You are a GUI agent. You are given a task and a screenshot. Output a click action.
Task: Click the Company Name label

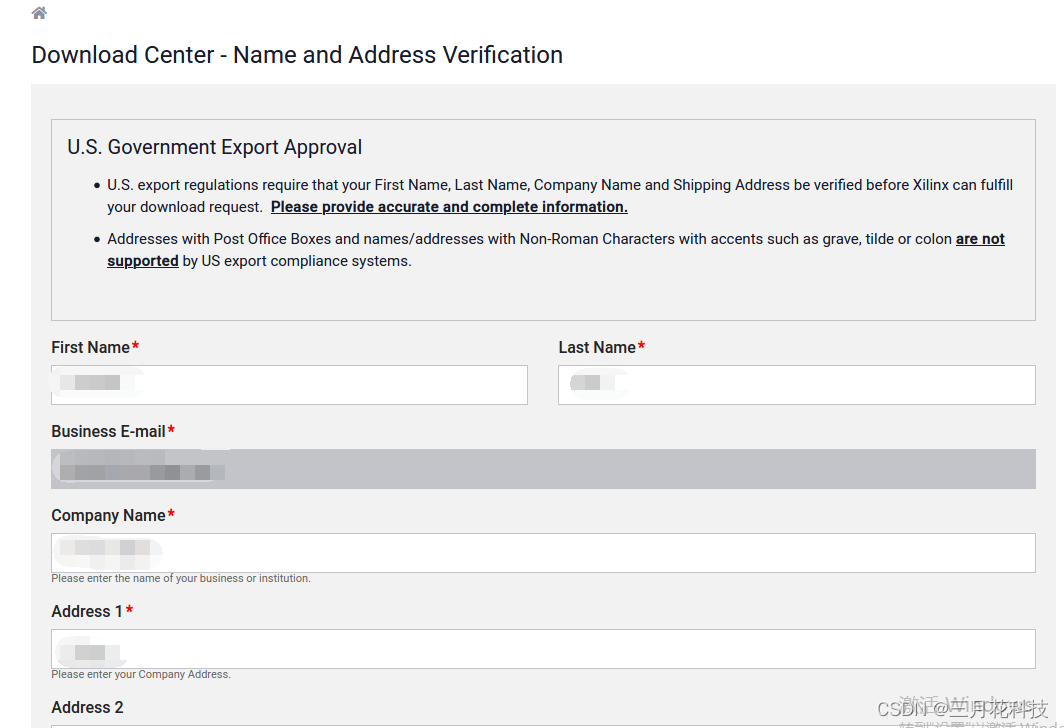(x=108, y=515)
